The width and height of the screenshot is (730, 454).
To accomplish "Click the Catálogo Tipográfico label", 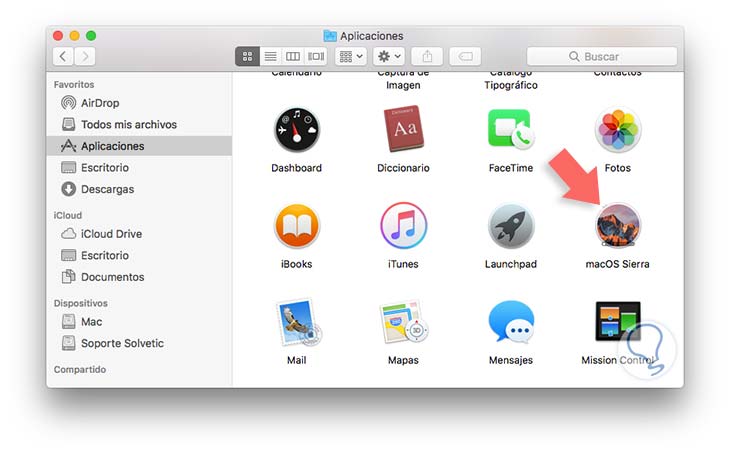I will pos(511,79).
